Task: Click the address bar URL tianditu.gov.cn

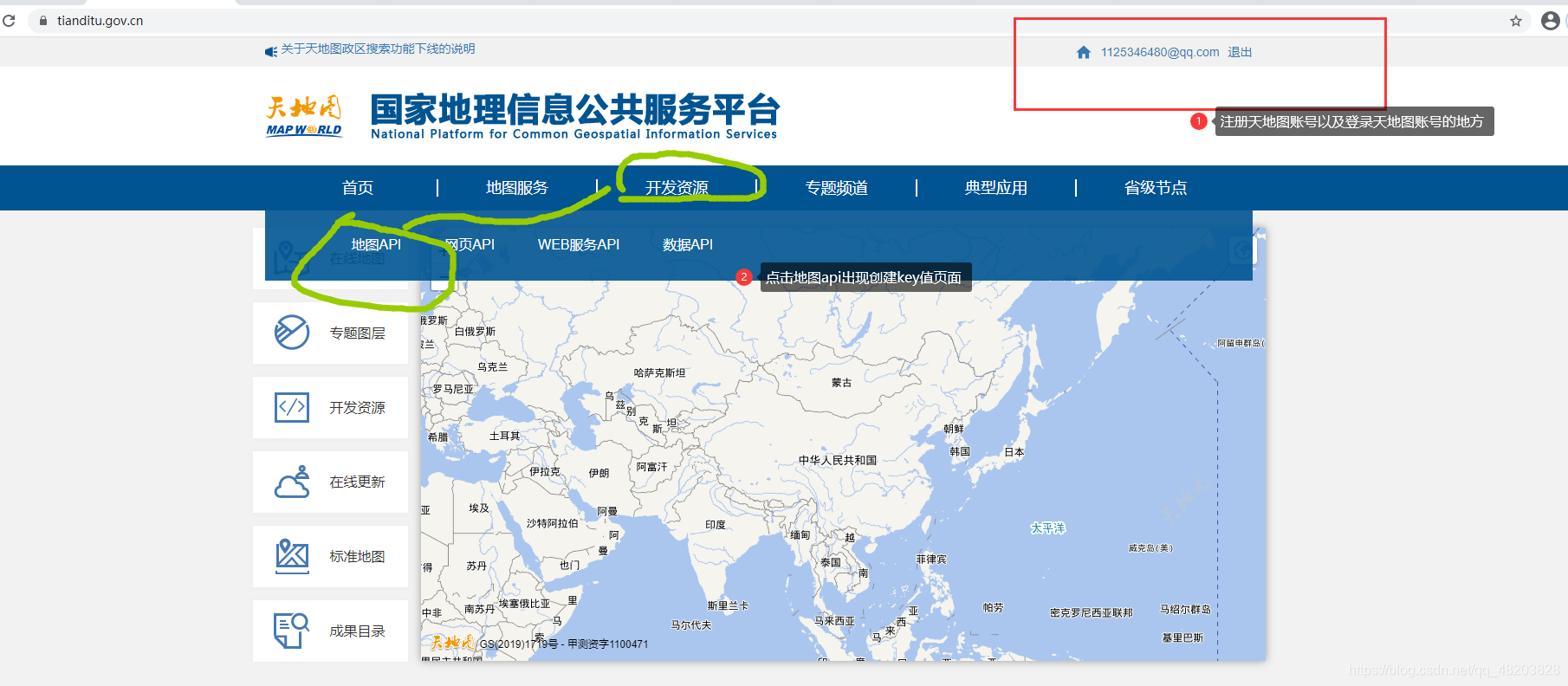Action: 100,21
